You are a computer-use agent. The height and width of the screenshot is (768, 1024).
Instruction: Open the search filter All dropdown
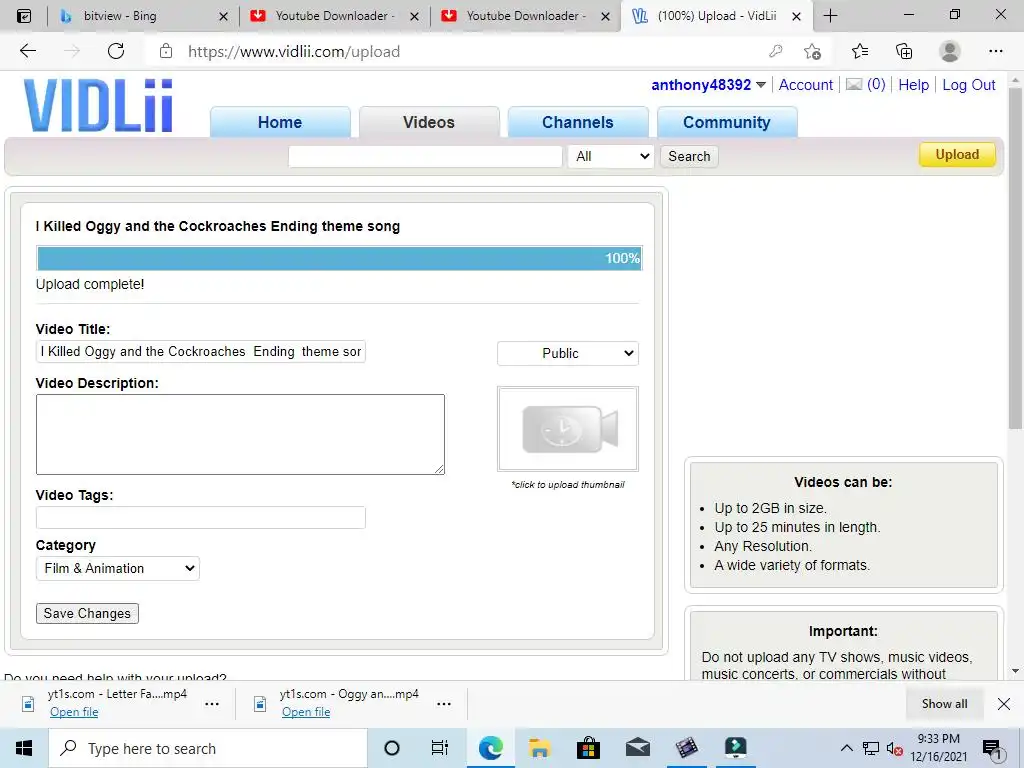pos(611,156)
